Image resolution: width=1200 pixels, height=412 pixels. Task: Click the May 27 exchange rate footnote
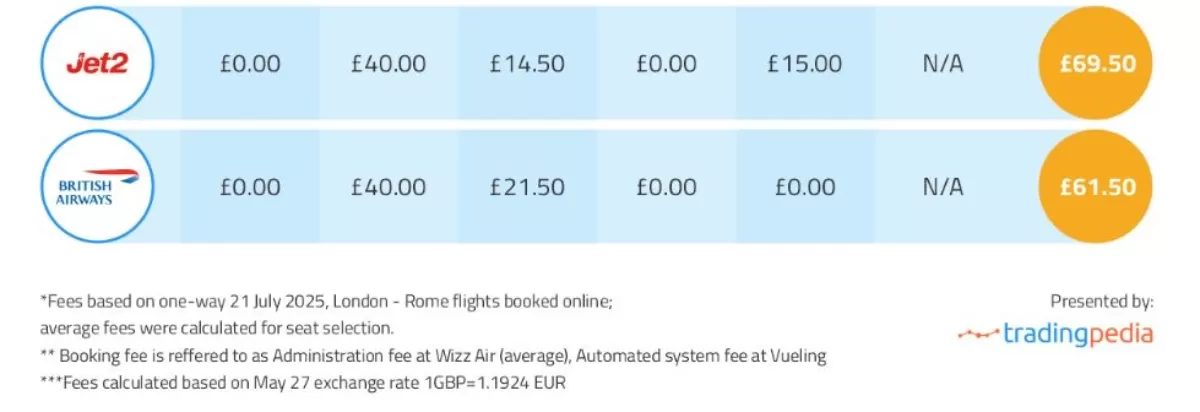(x=306, y=383)
